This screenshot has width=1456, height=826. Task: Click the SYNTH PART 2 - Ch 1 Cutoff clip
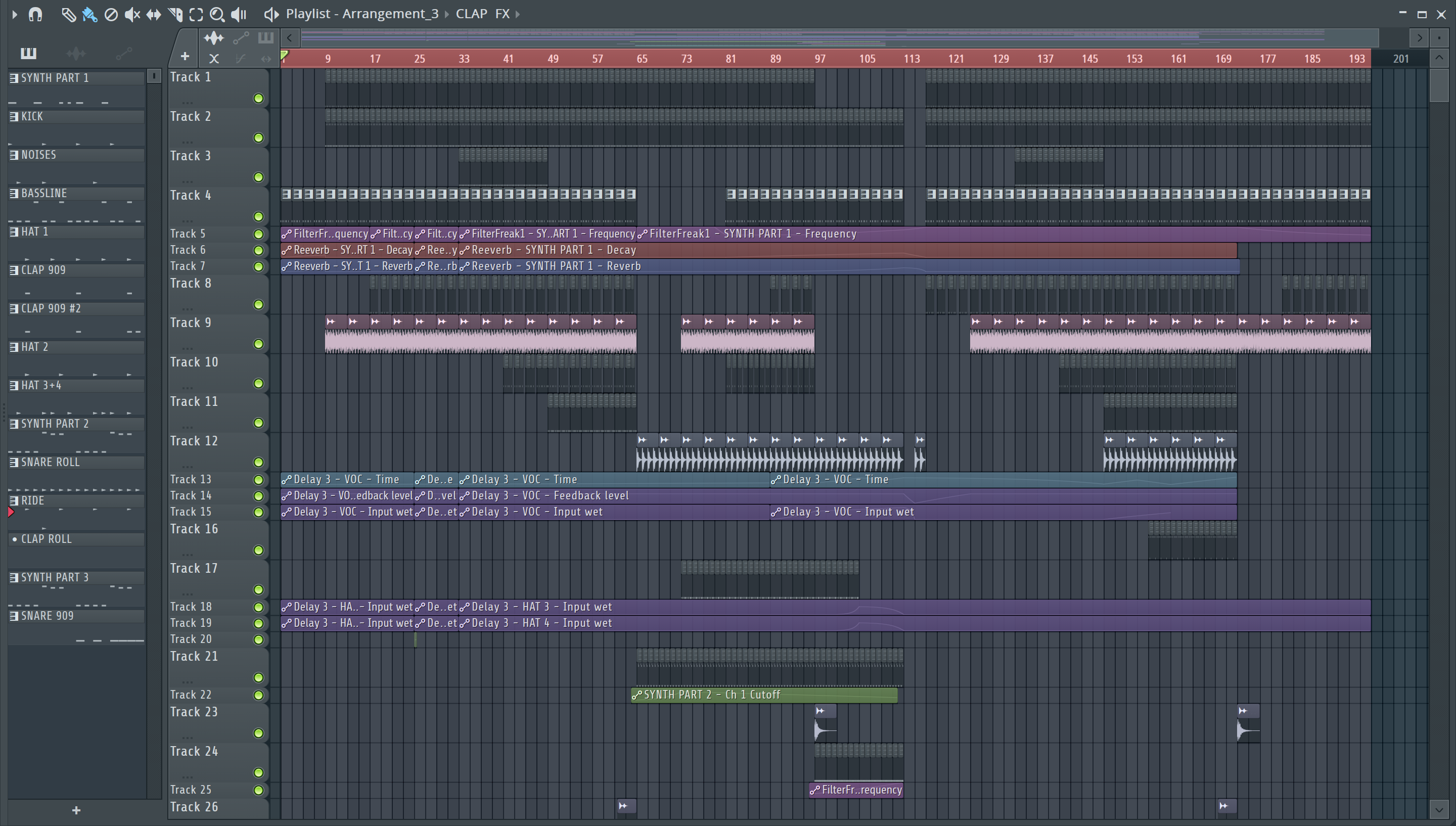tap(764, 695)
